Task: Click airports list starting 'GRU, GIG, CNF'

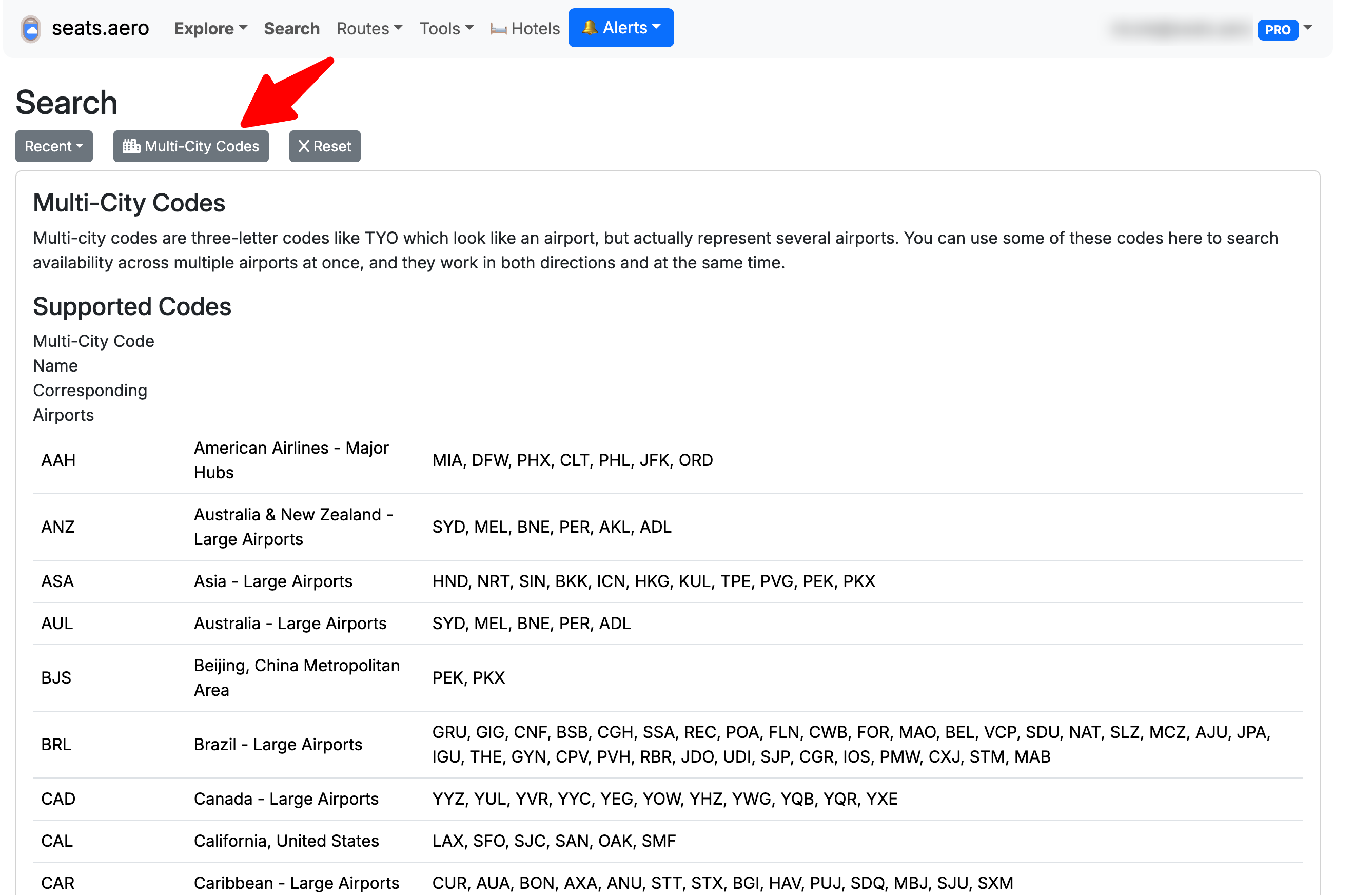Action: coord(851,745)
